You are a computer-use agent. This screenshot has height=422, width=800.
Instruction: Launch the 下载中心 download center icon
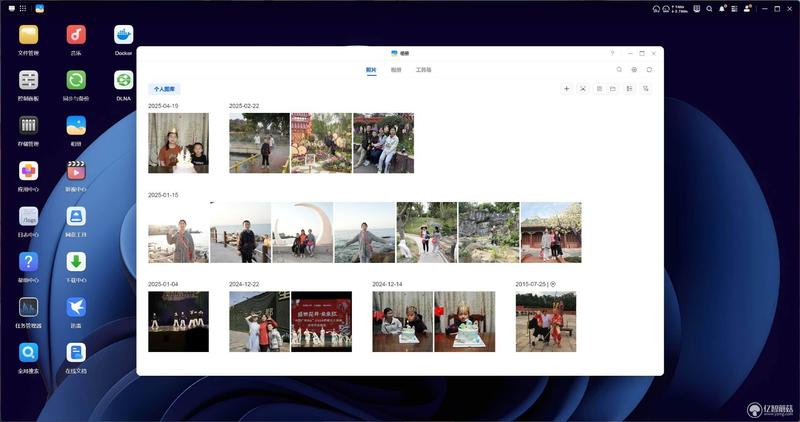(x=76, y=262)
